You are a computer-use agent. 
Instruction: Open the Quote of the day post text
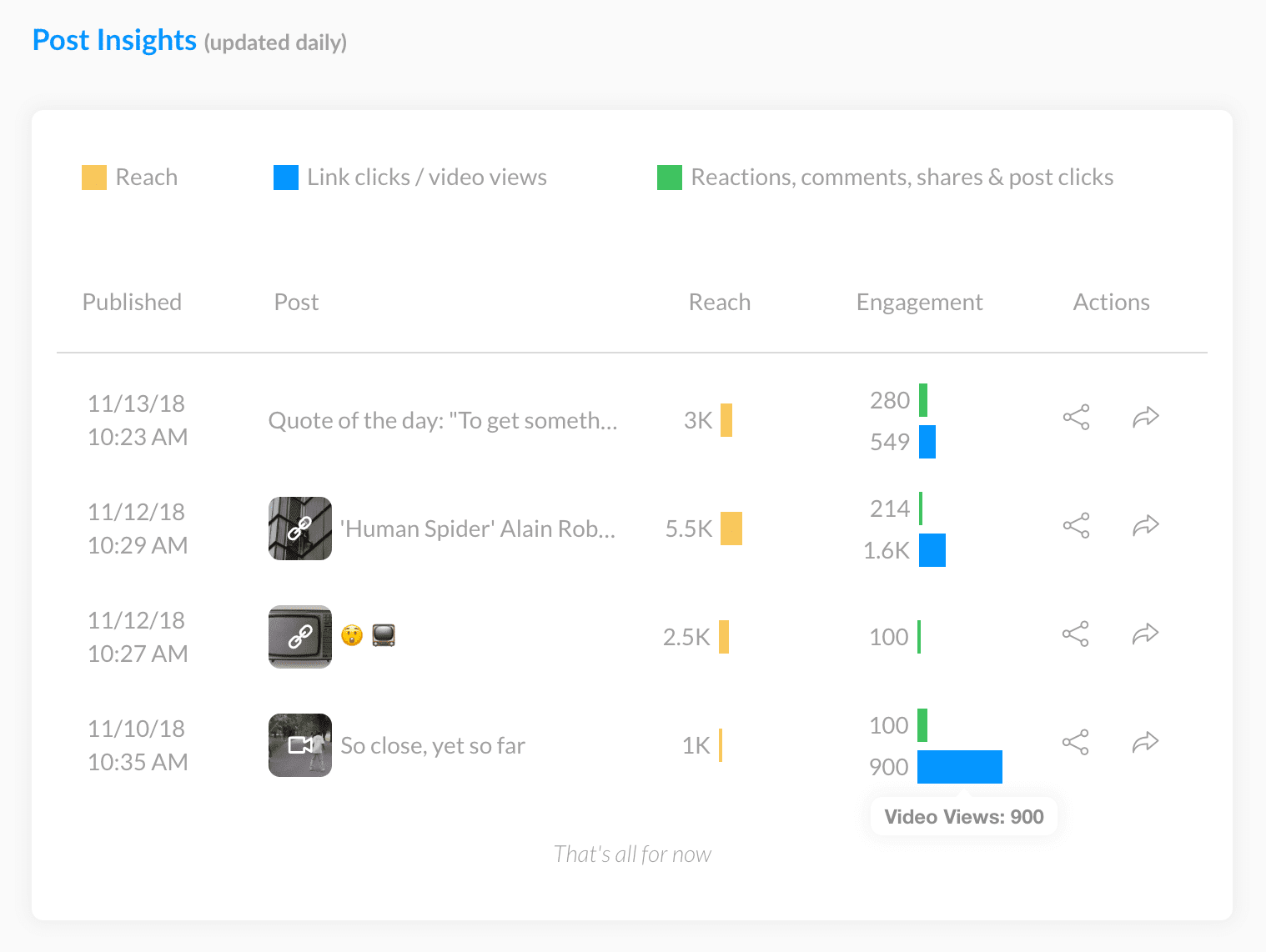[442, 420]
